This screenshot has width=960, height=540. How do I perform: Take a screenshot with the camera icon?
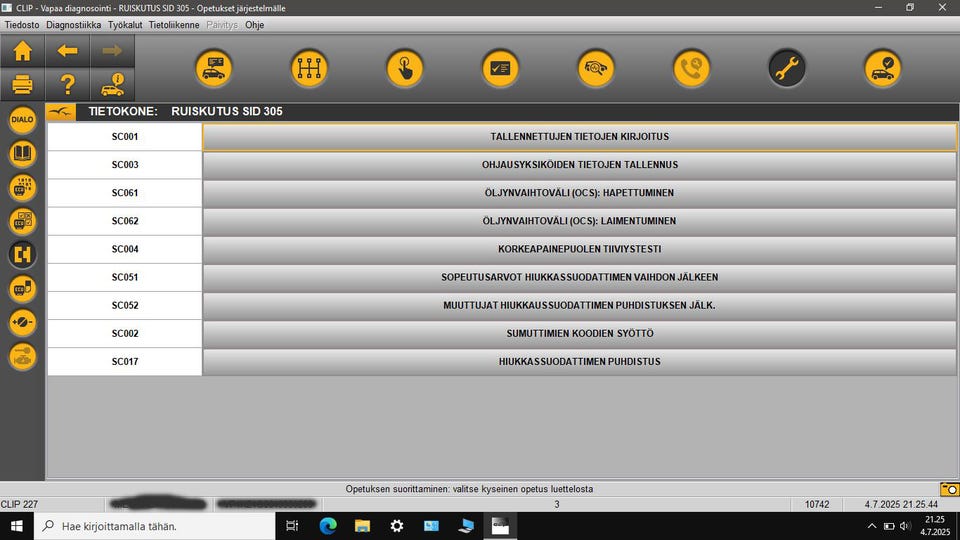click(x=949, y=489)
